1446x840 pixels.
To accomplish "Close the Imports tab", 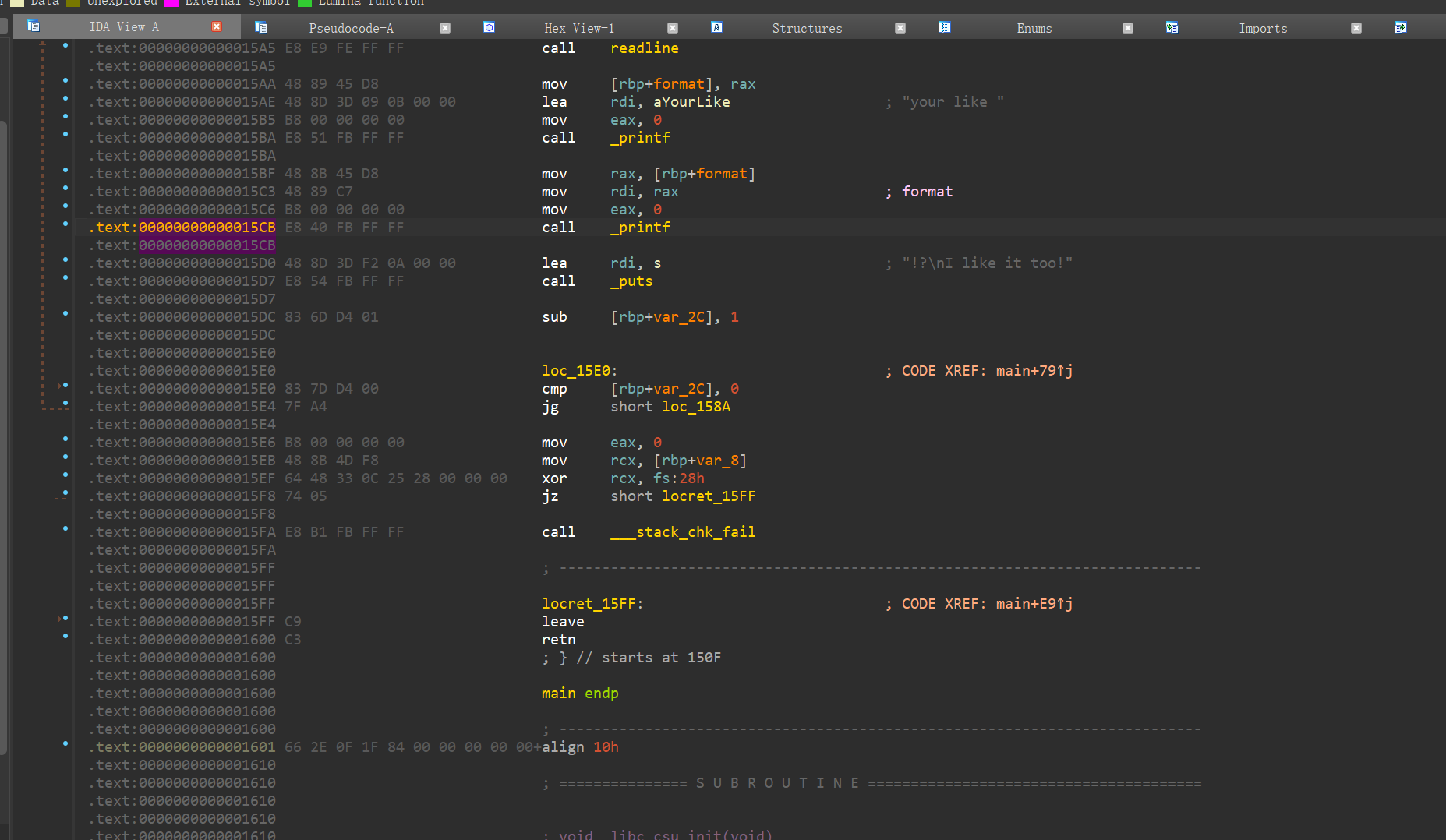I will [x=1356, y=28].
